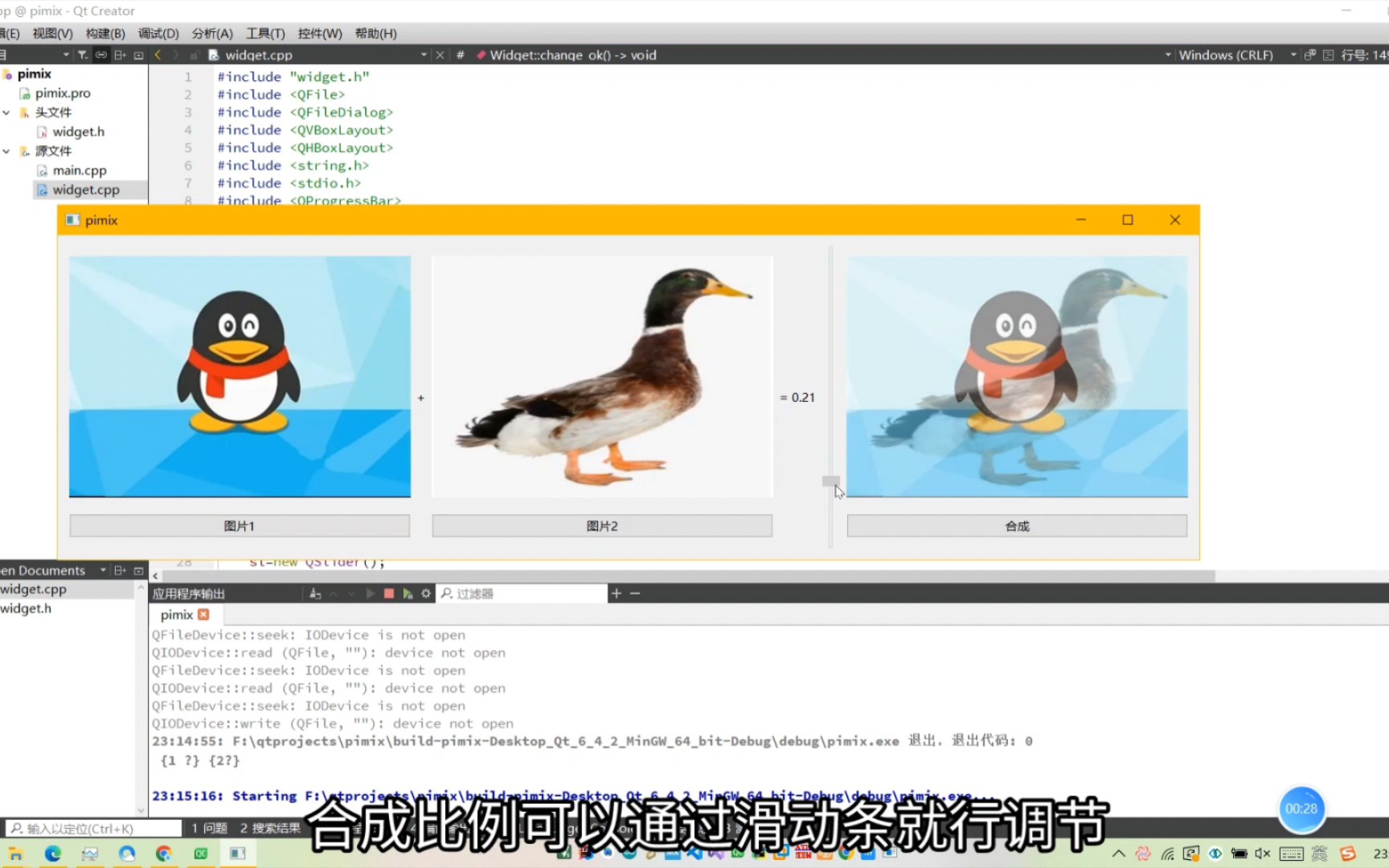
Task: Go forward using the right arrow
Action: 175,55
